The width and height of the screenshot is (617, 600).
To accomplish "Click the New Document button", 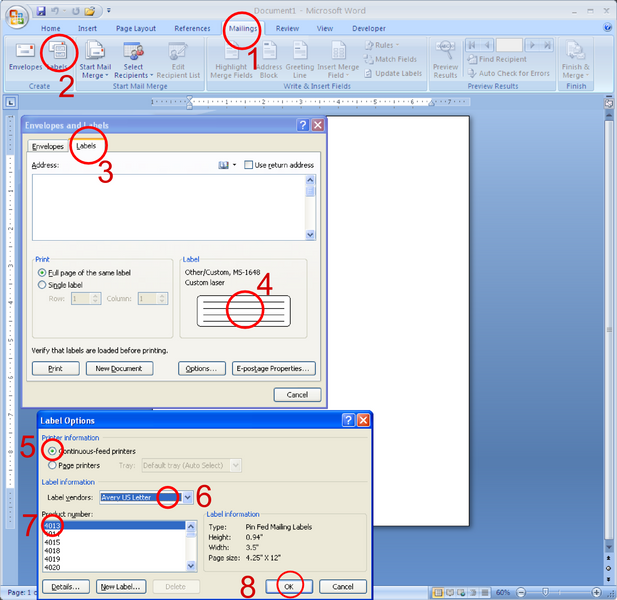I will coord(119,369).
